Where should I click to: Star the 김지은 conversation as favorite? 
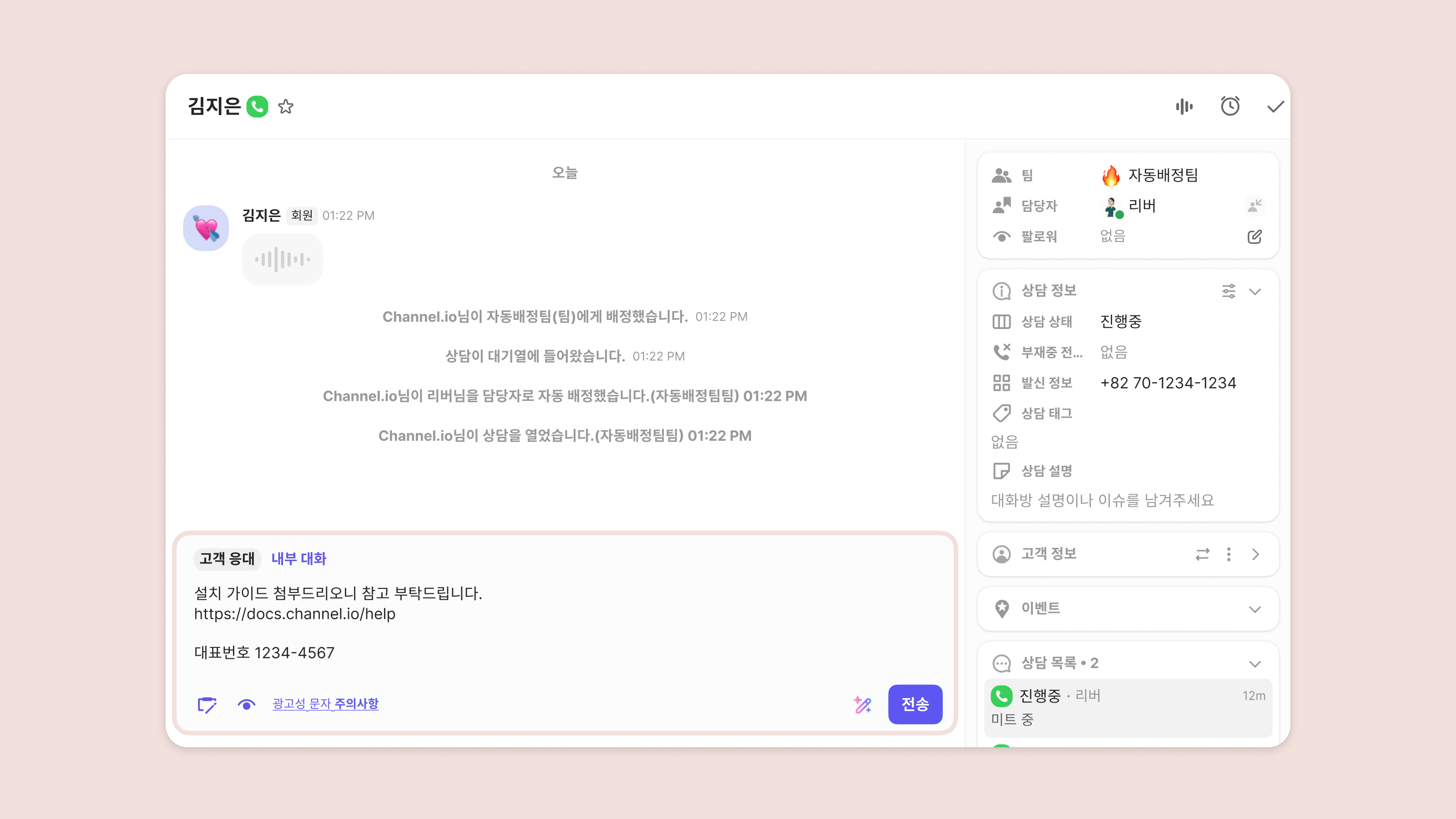[286, 106]
